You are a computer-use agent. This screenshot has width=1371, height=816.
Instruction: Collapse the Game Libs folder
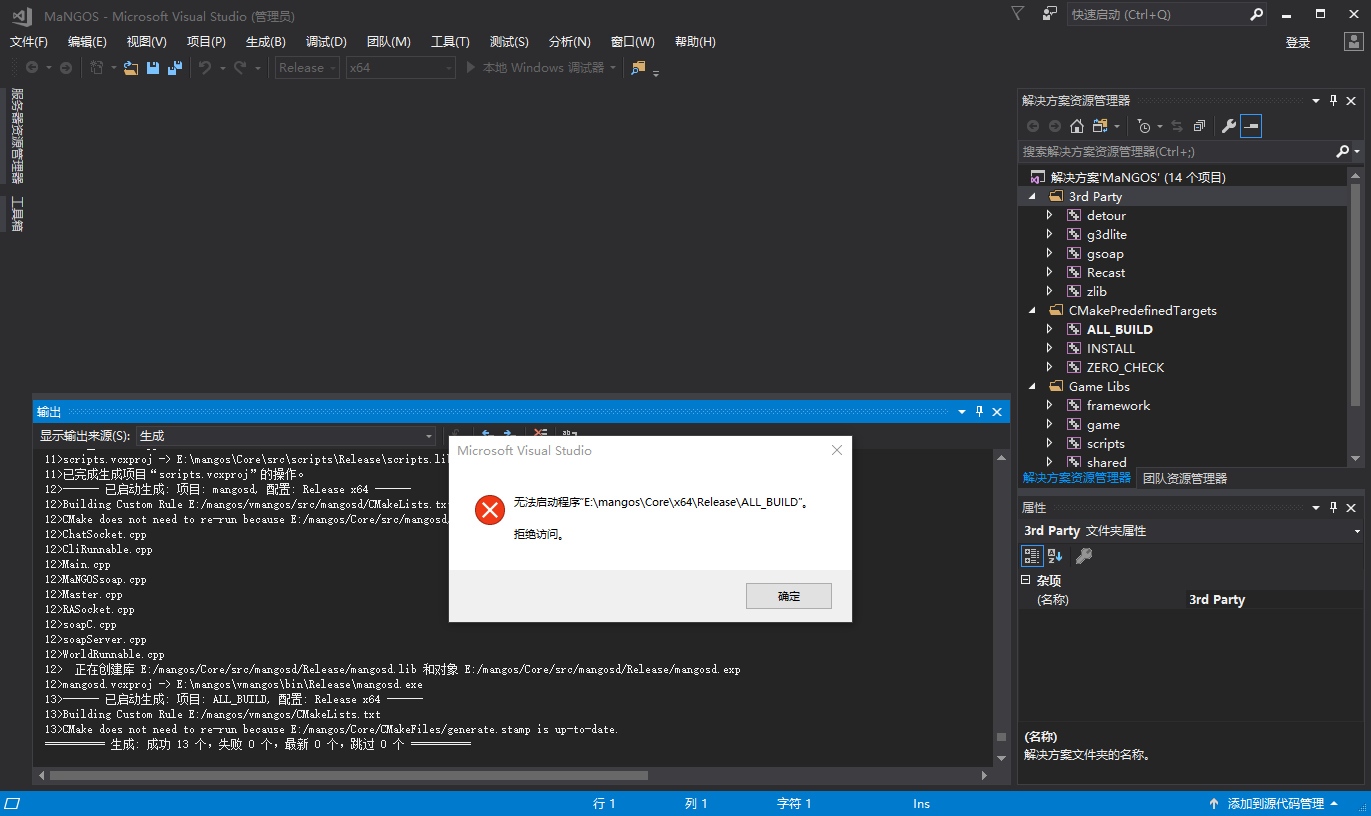(x=1033, y=387)
